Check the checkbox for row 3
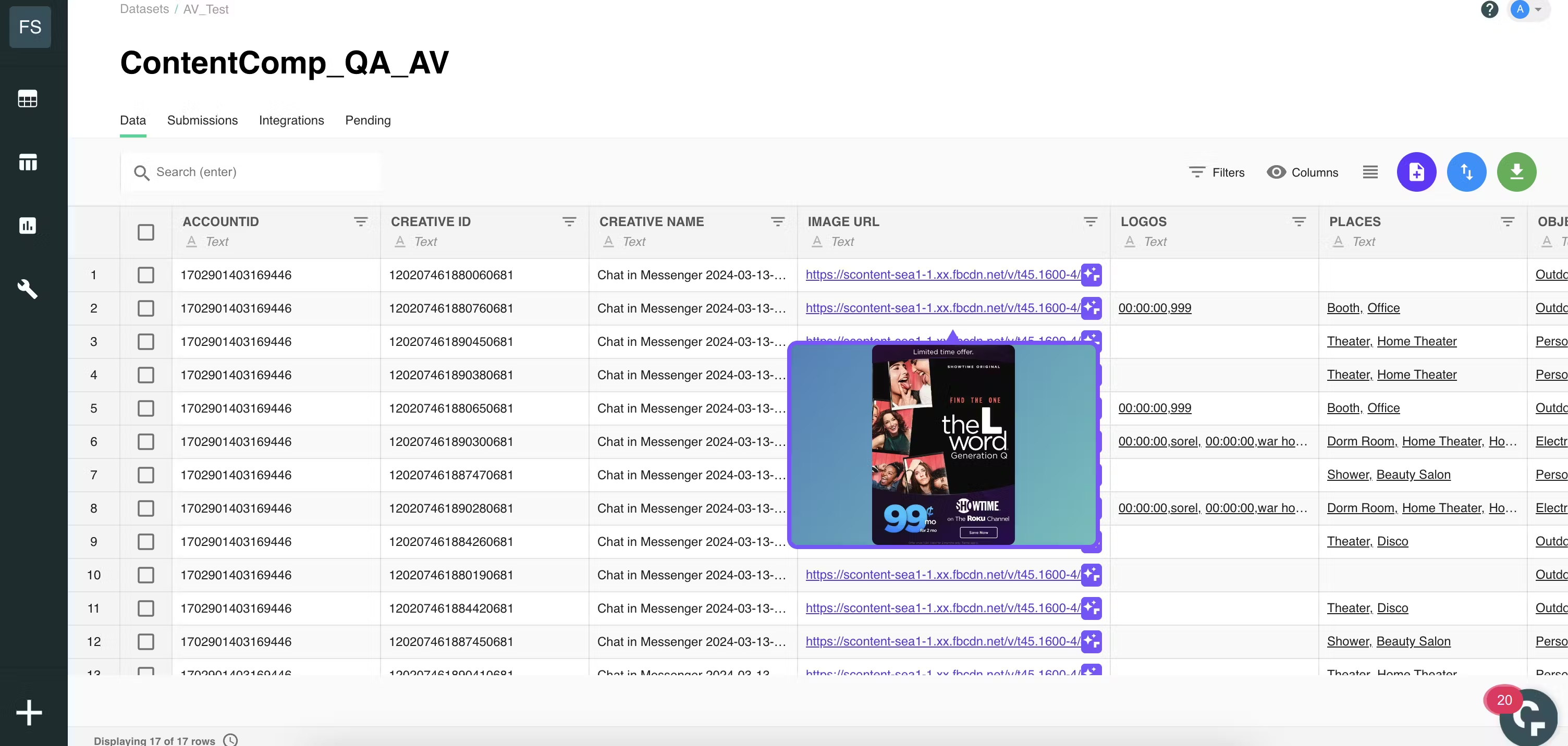The image size is (1568, 746). tap(145, 342)
